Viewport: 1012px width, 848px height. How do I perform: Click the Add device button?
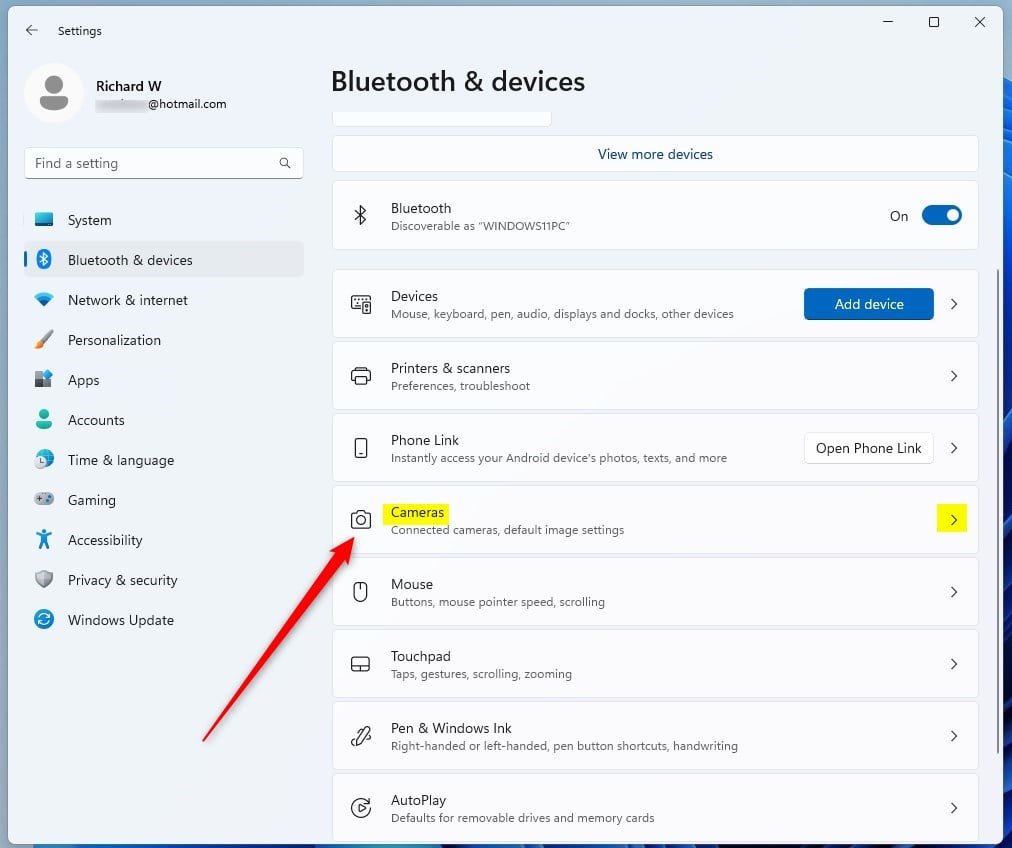(x=868, y=304)
